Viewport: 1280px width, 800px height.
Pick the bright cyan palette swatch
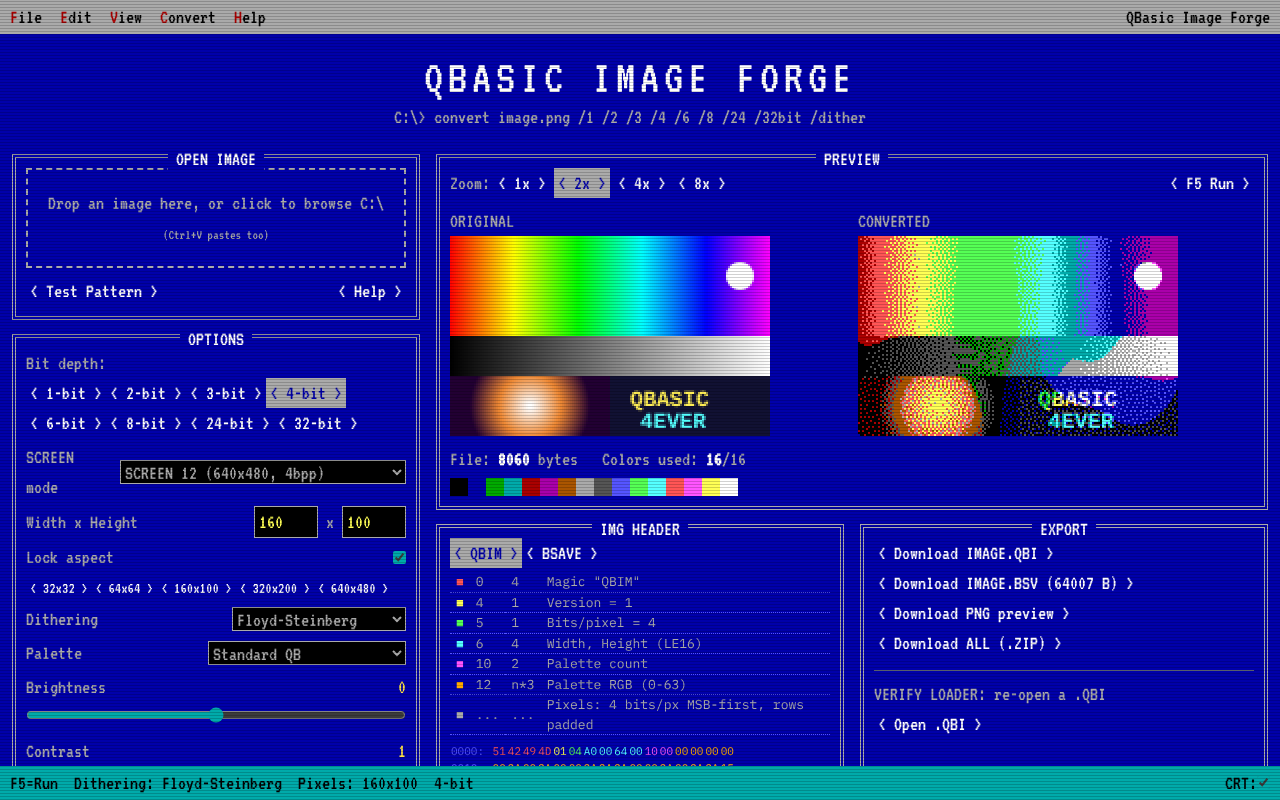click(x=657, y=487)
